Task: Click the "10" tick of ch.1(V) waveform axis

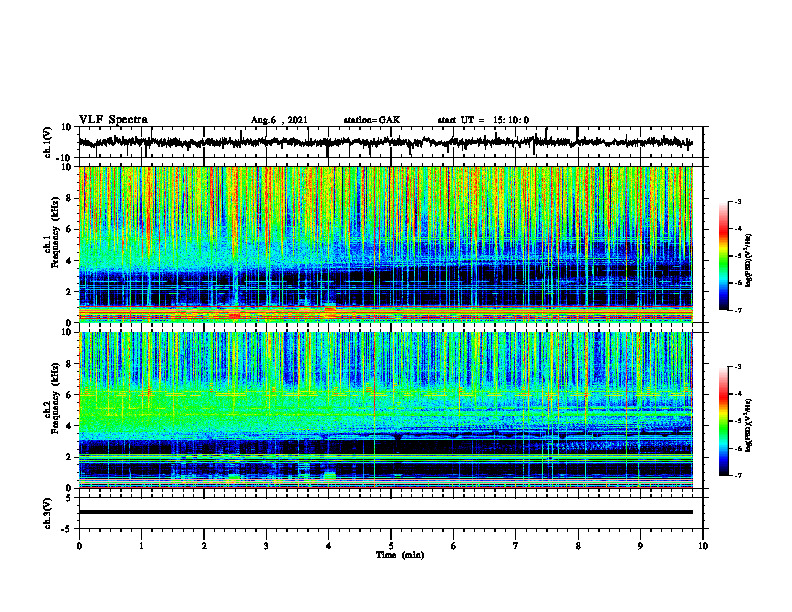Action: click(x=67, y=127)
